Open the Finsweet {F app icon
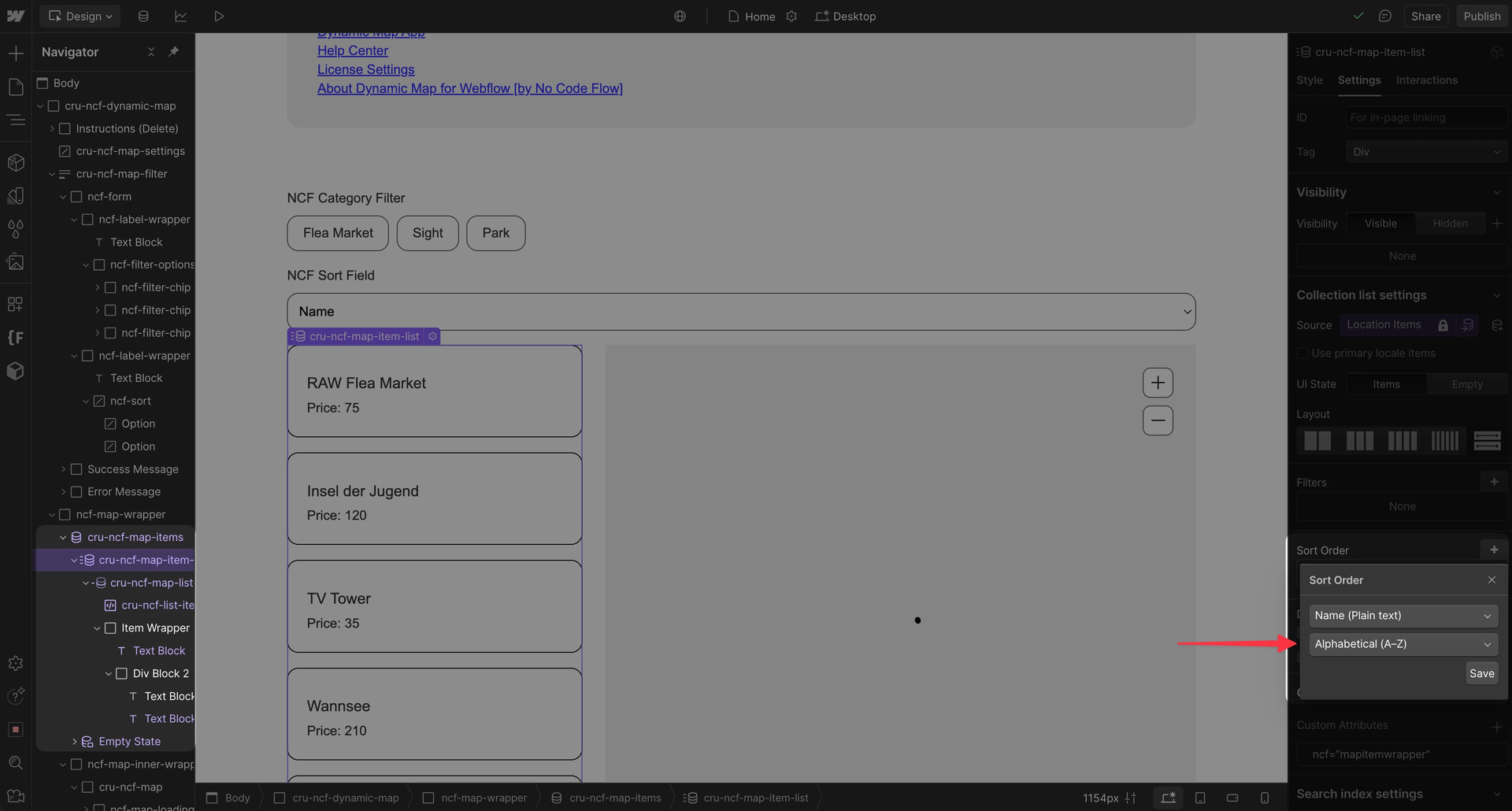This screenshot has height=811, width=1512. coord(16,337)
